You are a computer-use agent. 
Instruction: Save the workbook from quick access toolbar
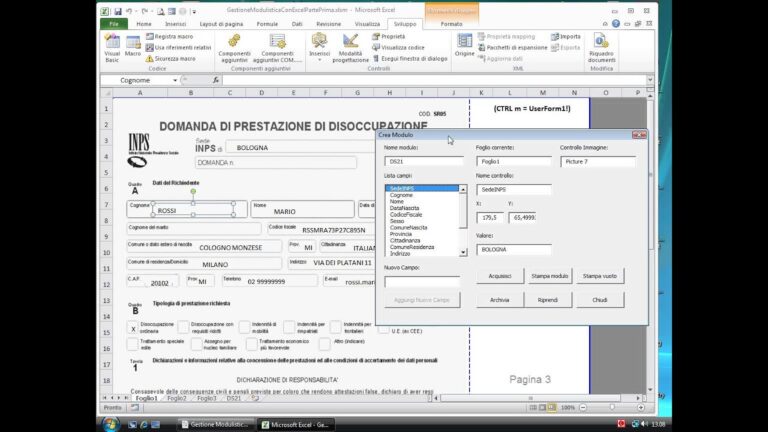click(118, 11)
